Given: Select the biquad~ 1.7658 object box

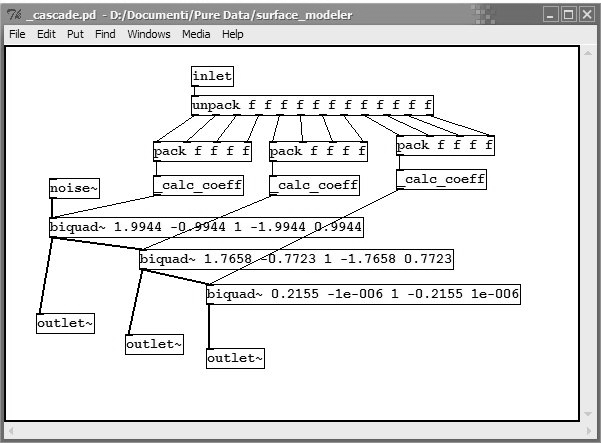Looking at the screenshot, I should [x=296, y=259].
